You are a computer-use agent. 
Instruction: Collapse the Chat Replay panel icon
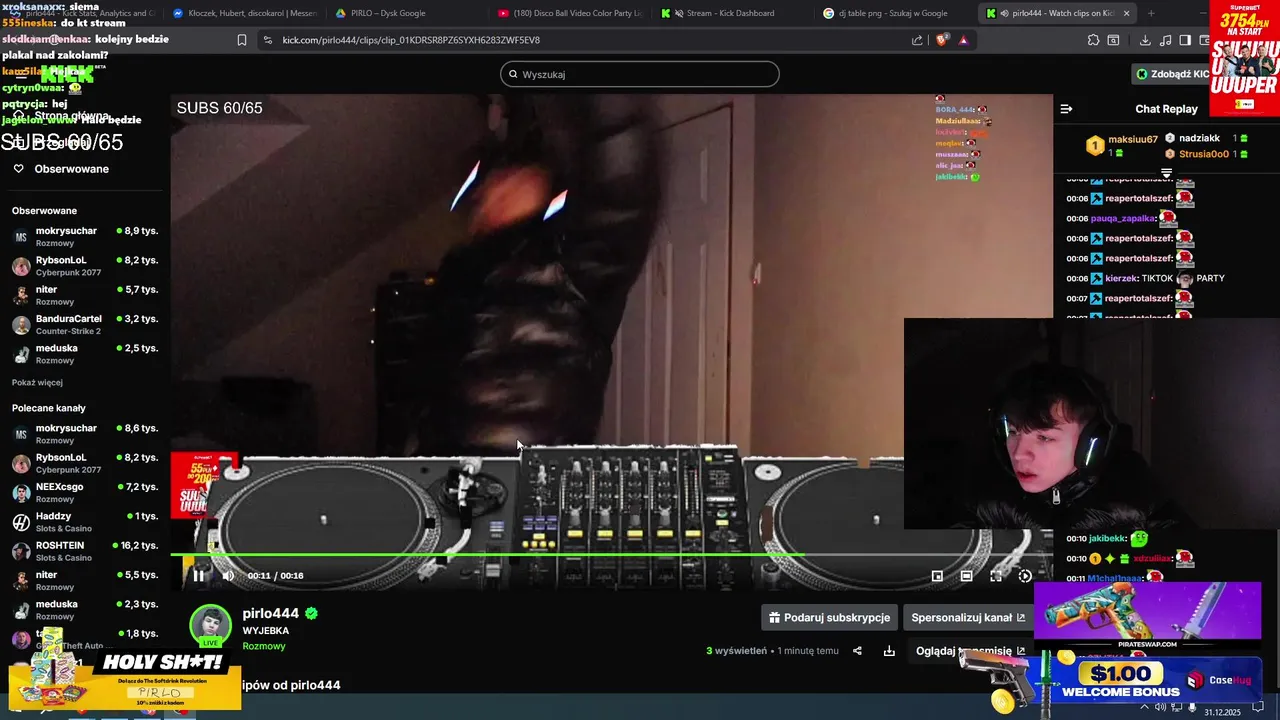(x=1066, y=109)
